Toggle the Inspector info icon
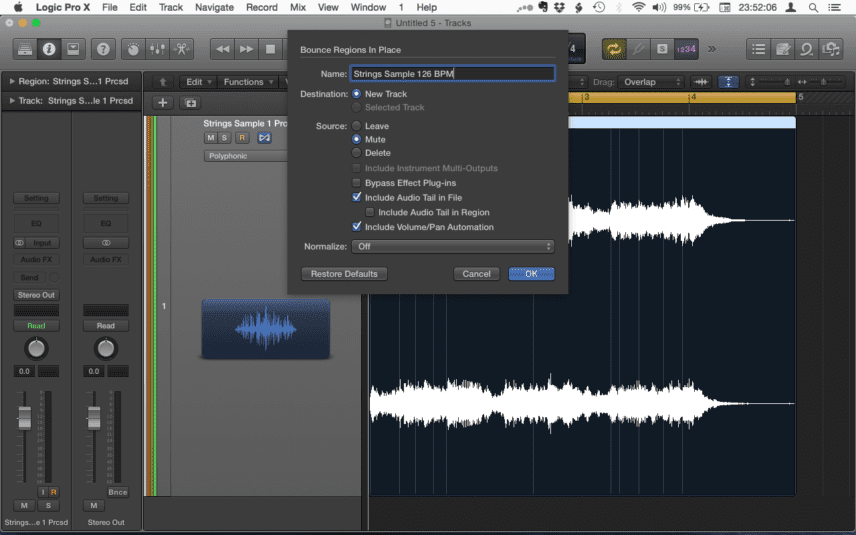This screenshot has height=535, width=856. click(x=49, y=49)
